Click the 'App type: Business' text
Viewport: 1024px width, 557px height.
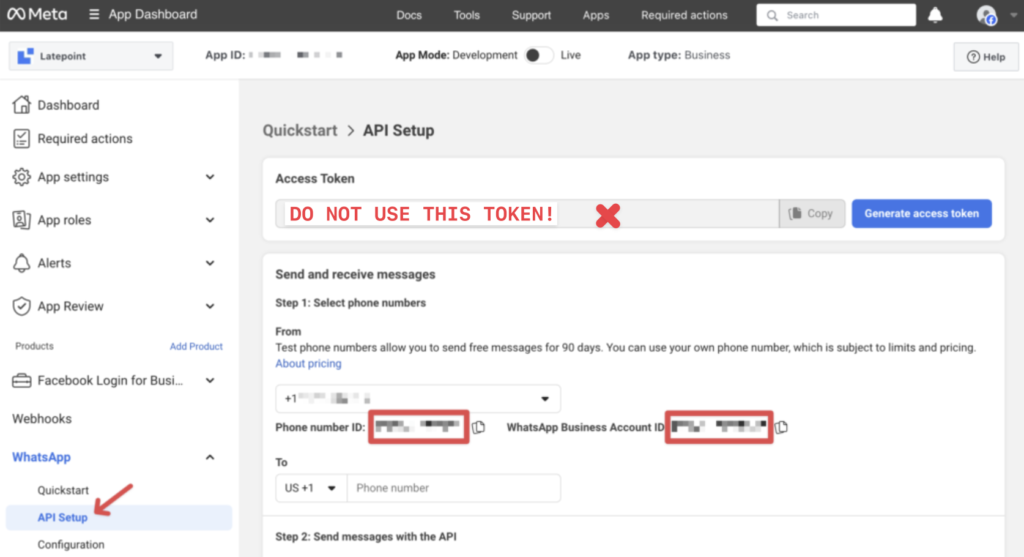(679, 56)
